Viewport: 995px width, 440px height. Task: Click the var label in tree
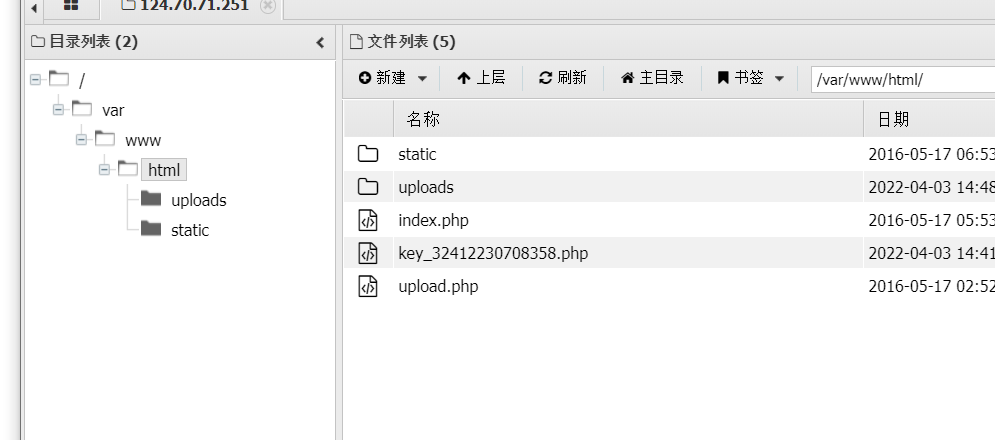[113, 110]
